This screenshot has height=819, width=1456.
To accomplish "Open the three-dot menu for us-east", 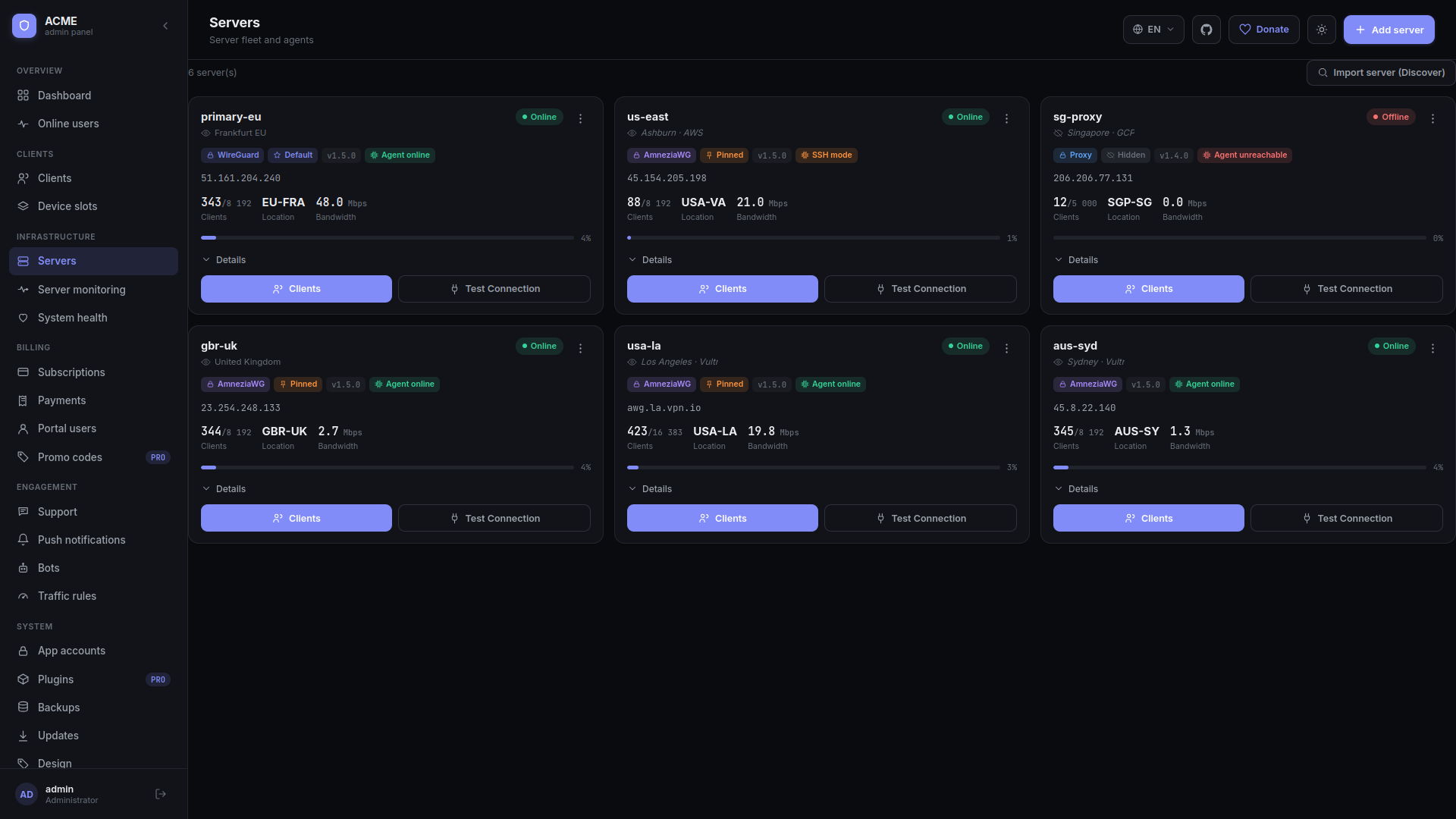I will tap(1007, 118).
